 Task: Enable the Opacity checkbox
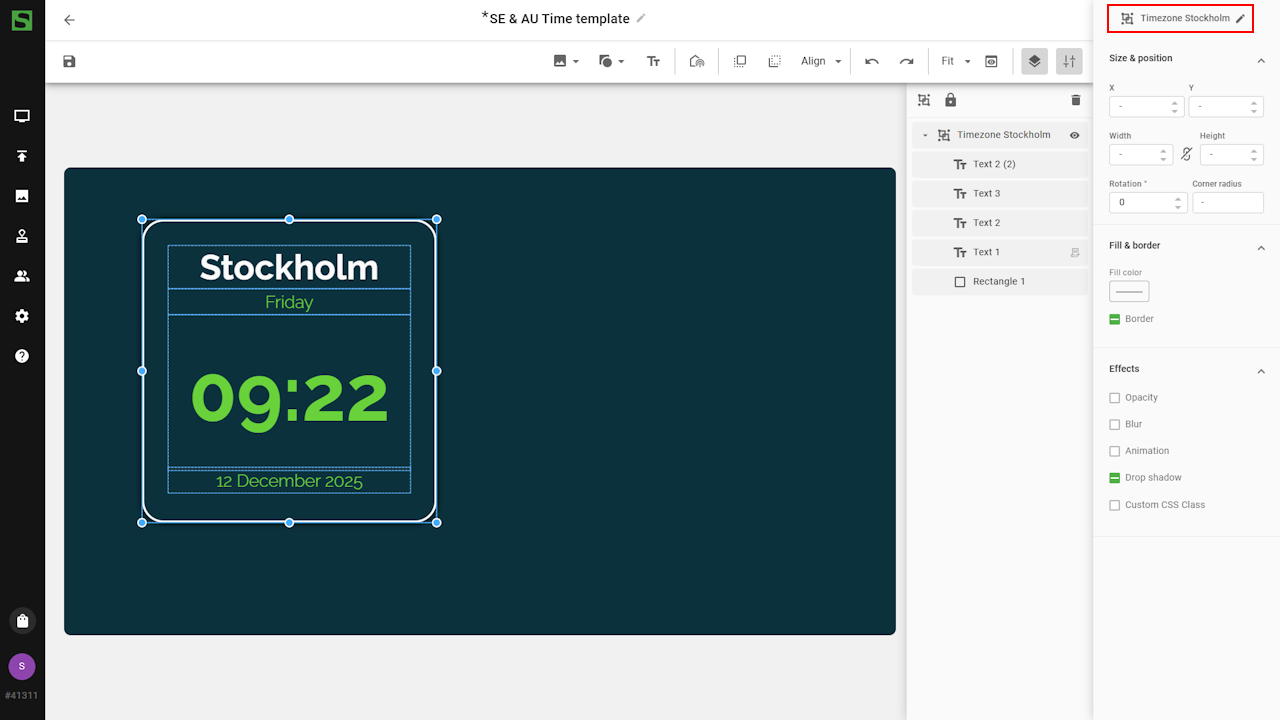coord(1115,398)
